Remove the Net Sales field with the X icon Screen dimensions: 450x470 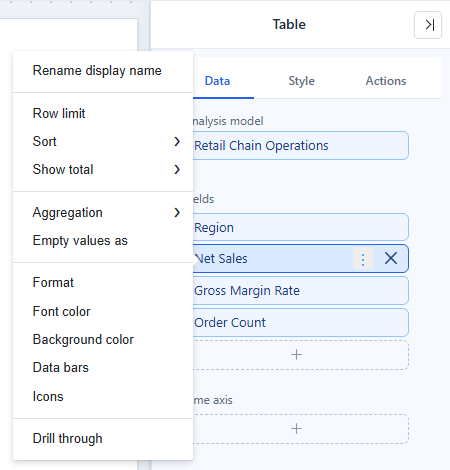[391, 258]
